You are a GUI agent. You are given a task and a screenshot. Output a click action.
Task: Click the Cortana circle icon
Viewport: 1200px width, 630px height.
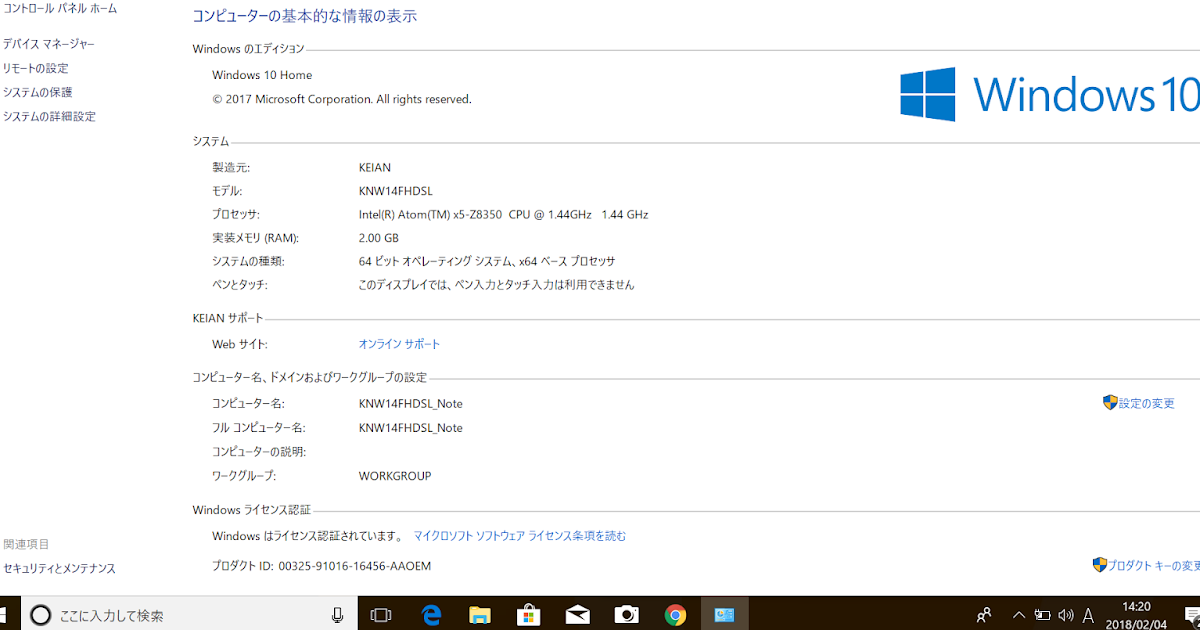tap(41, 615)
